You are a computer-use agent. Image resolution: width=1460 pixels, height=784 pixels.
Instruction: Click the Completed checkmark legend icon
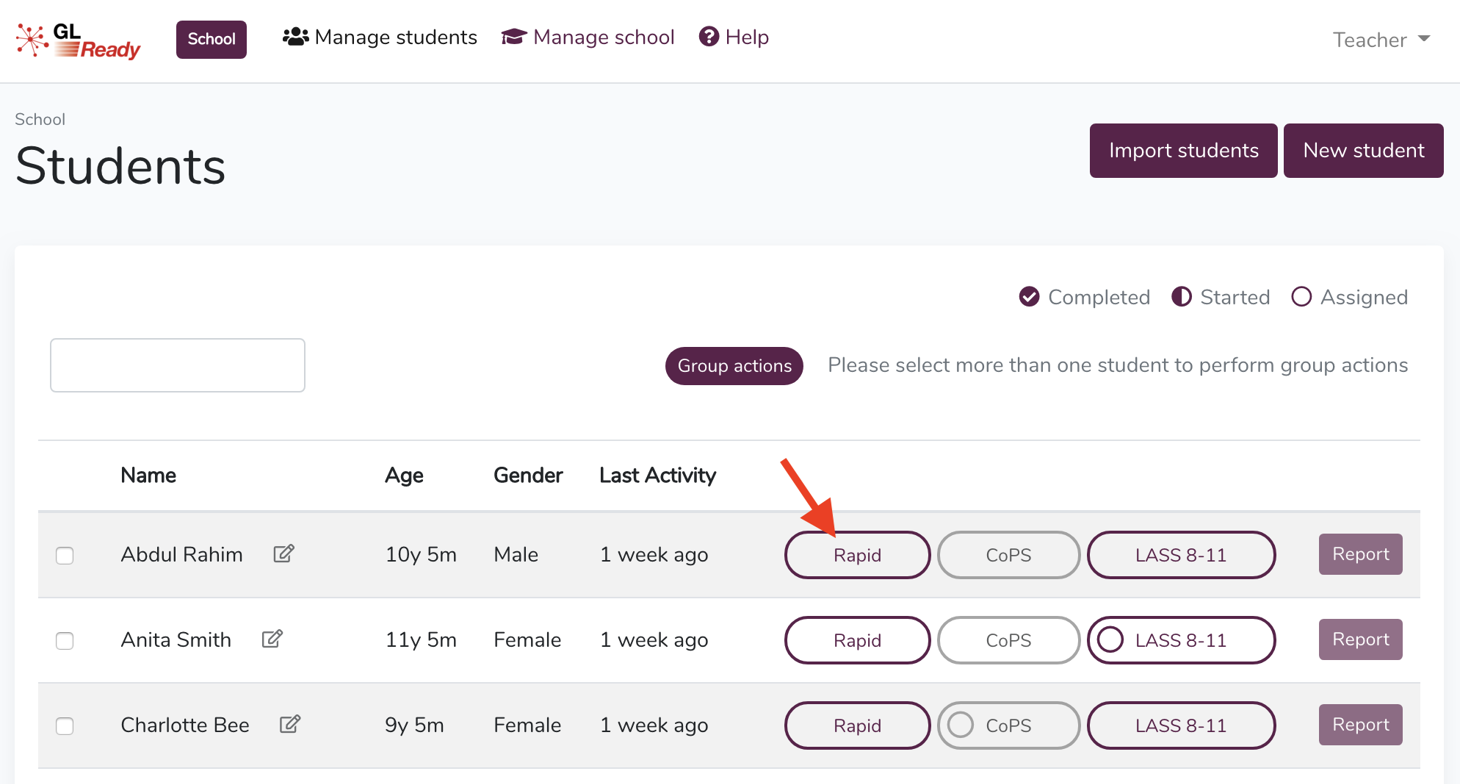point(1029,297)
